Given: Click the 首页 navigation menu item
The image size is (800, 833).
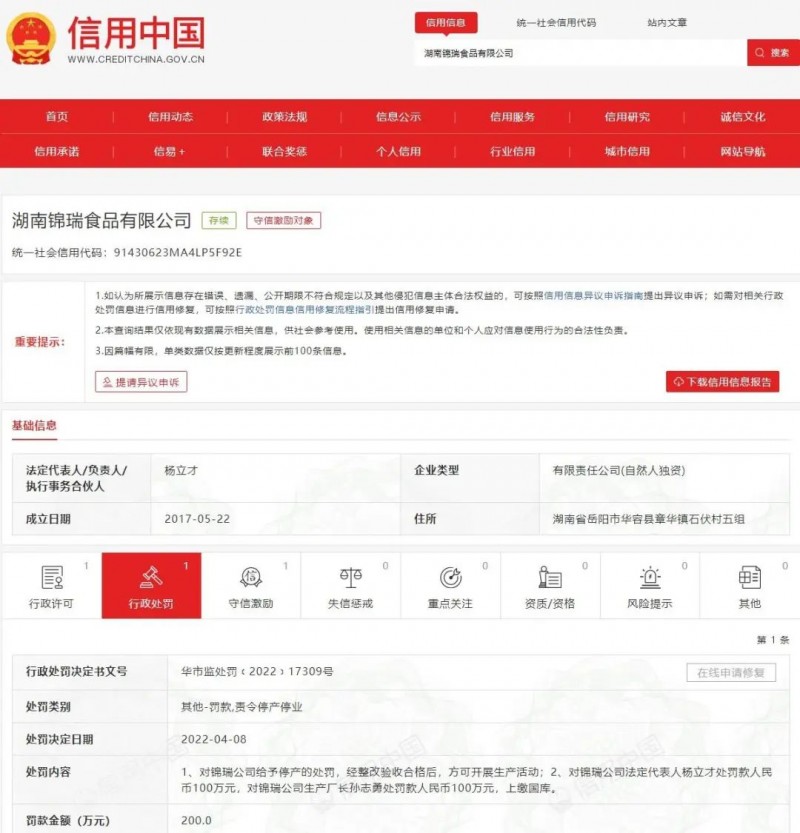Looking at the screenshot, I should click(x=56, y=117).
